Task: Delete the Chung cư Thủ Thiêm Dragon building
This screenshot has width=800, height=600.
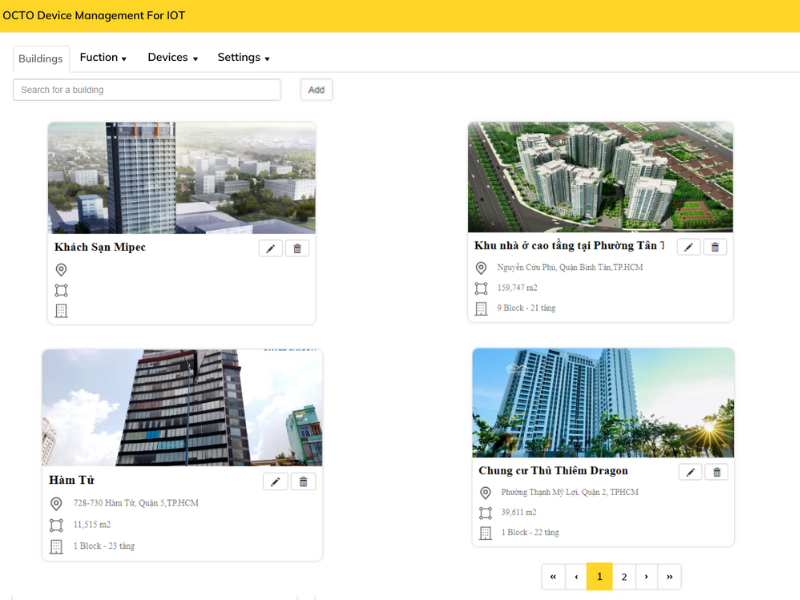Action: 716,472
